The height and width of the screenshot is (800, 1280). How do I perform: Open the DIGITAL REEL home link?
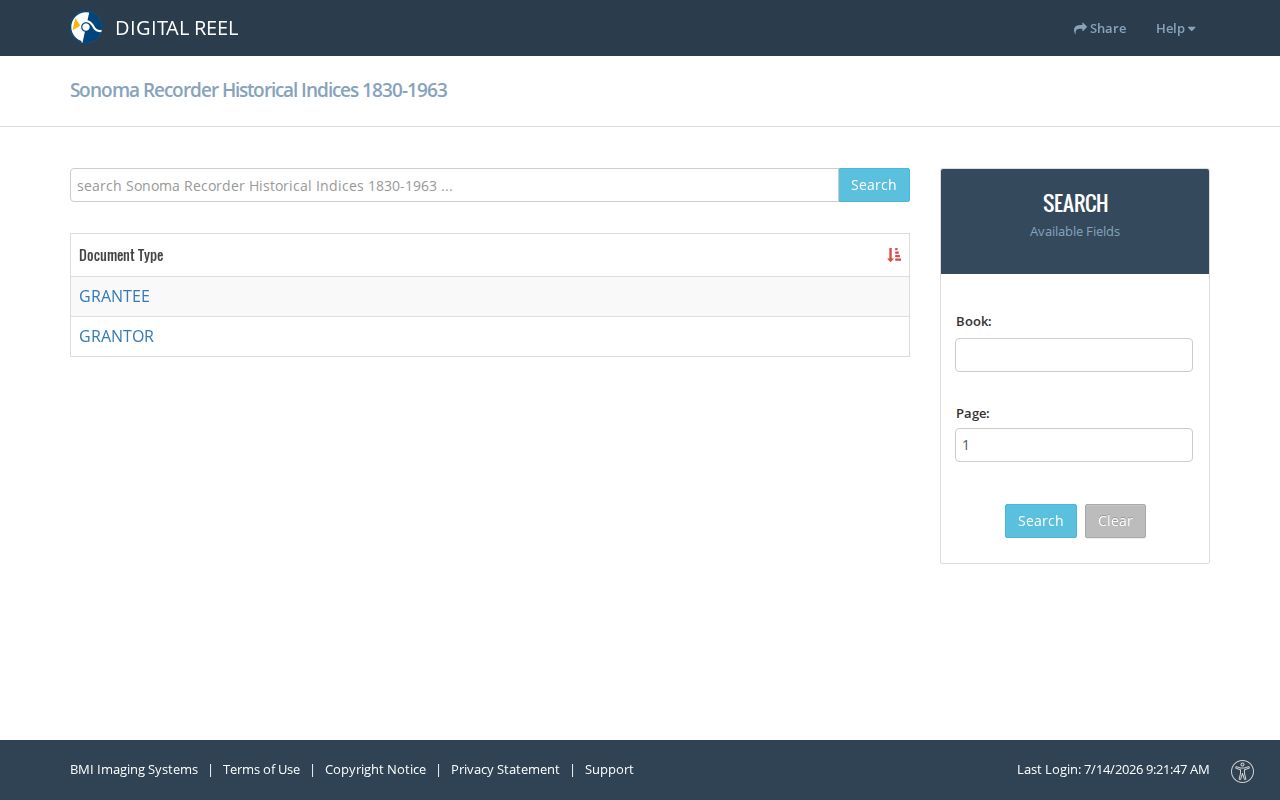coord(176,28)
